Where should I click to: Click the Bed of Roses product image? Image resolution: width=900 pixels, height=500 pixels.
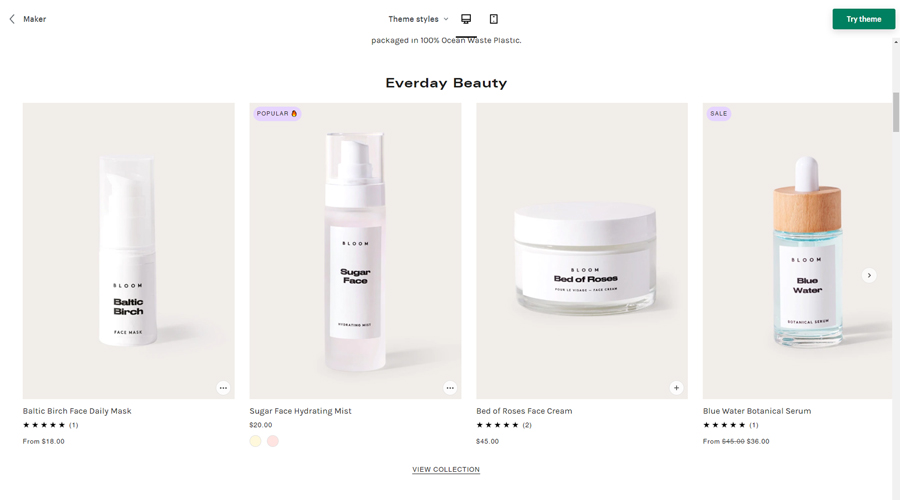[582, 251]
